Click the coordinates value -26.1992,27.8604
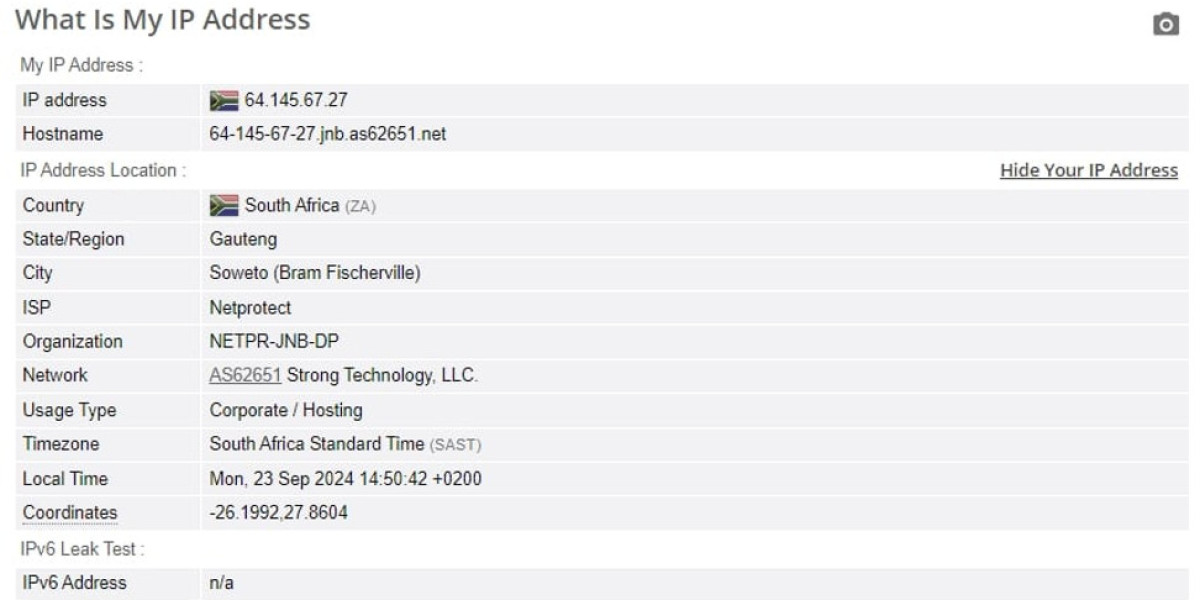The width and height of the screenshot is (1200, 600). 279,513
